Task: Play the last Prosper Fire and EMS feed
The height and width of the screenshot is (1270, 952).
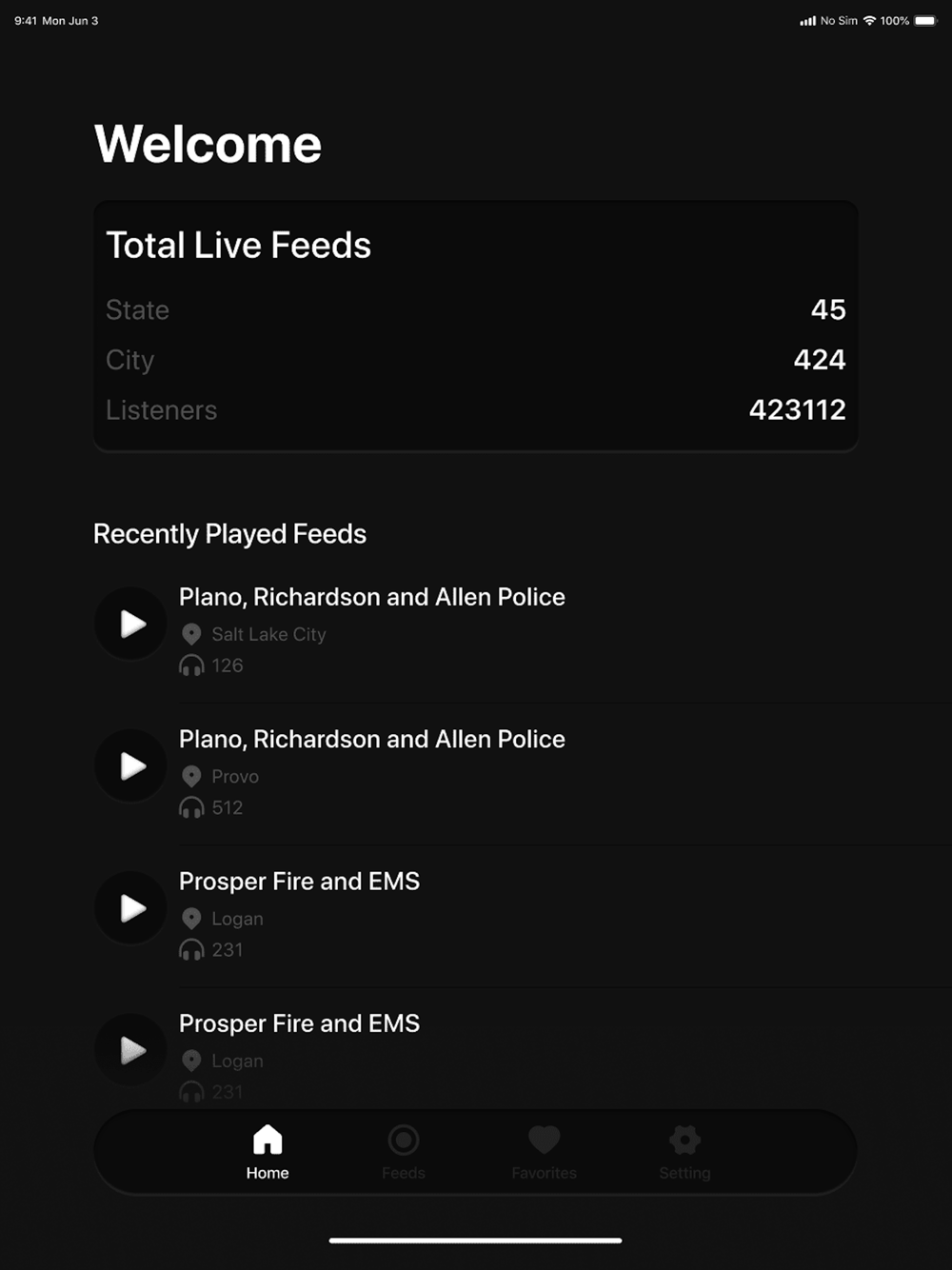Action: [131, 1050]
